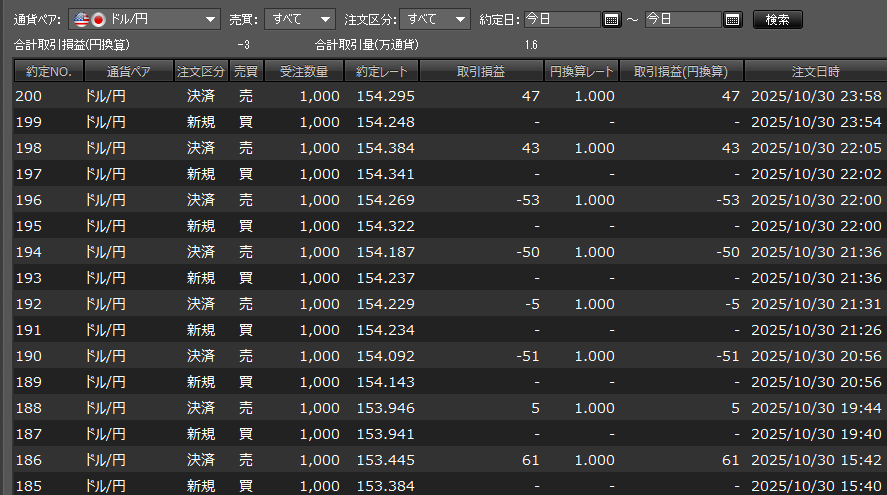The height and width of the screenshot is (495, 887).
Task: Expand the 注文区分 order type dropdown
Action: pyautogui.click(x=458, y=20)
